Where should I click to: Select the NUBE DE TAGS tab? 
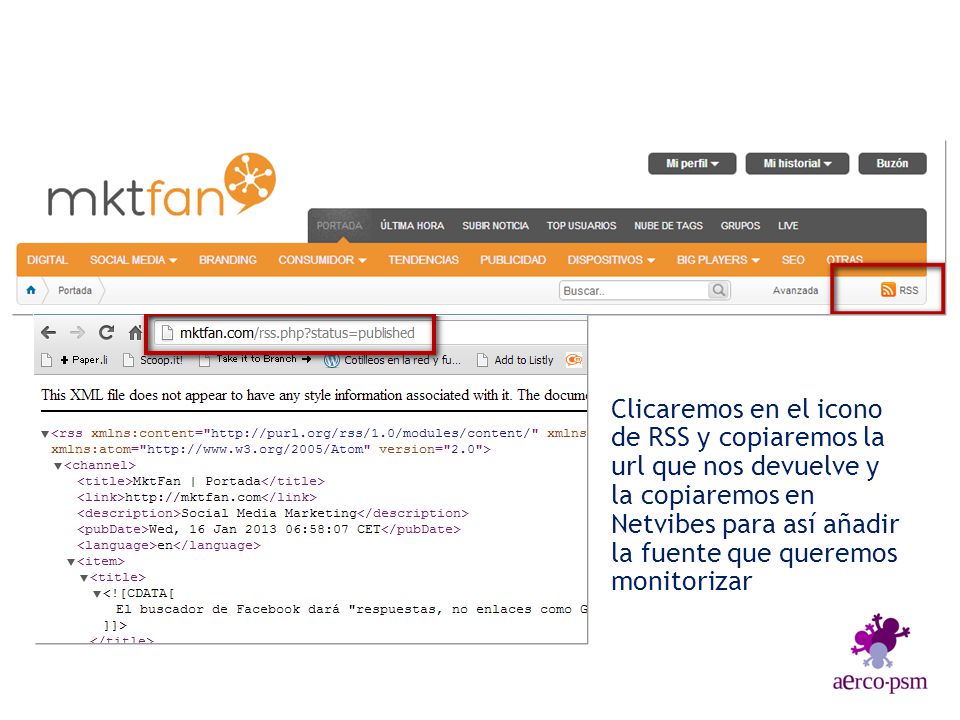(x=669, y=226)
